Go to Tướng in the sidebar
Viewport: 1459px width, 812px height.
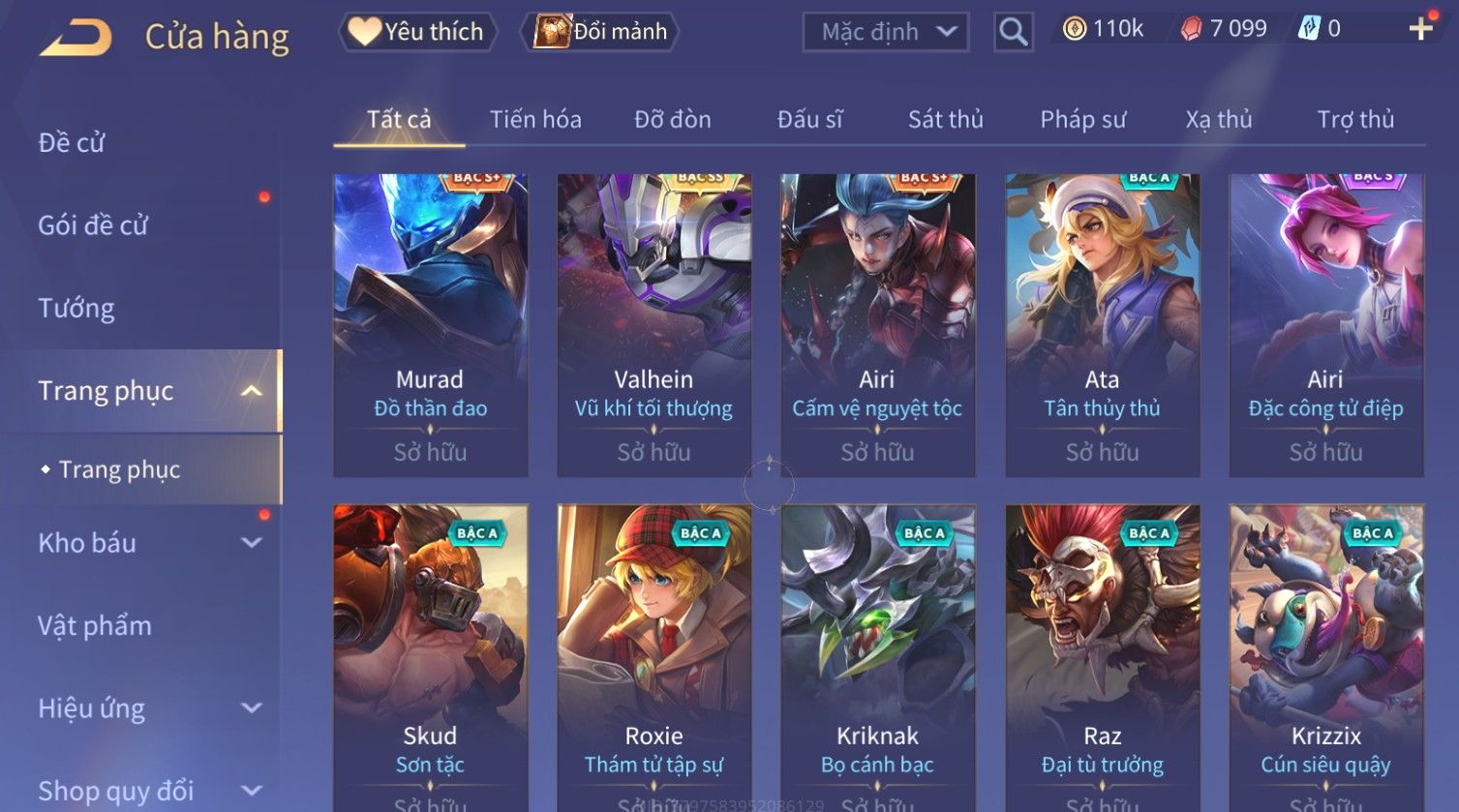pyautogui.click(x=76, y=309)
